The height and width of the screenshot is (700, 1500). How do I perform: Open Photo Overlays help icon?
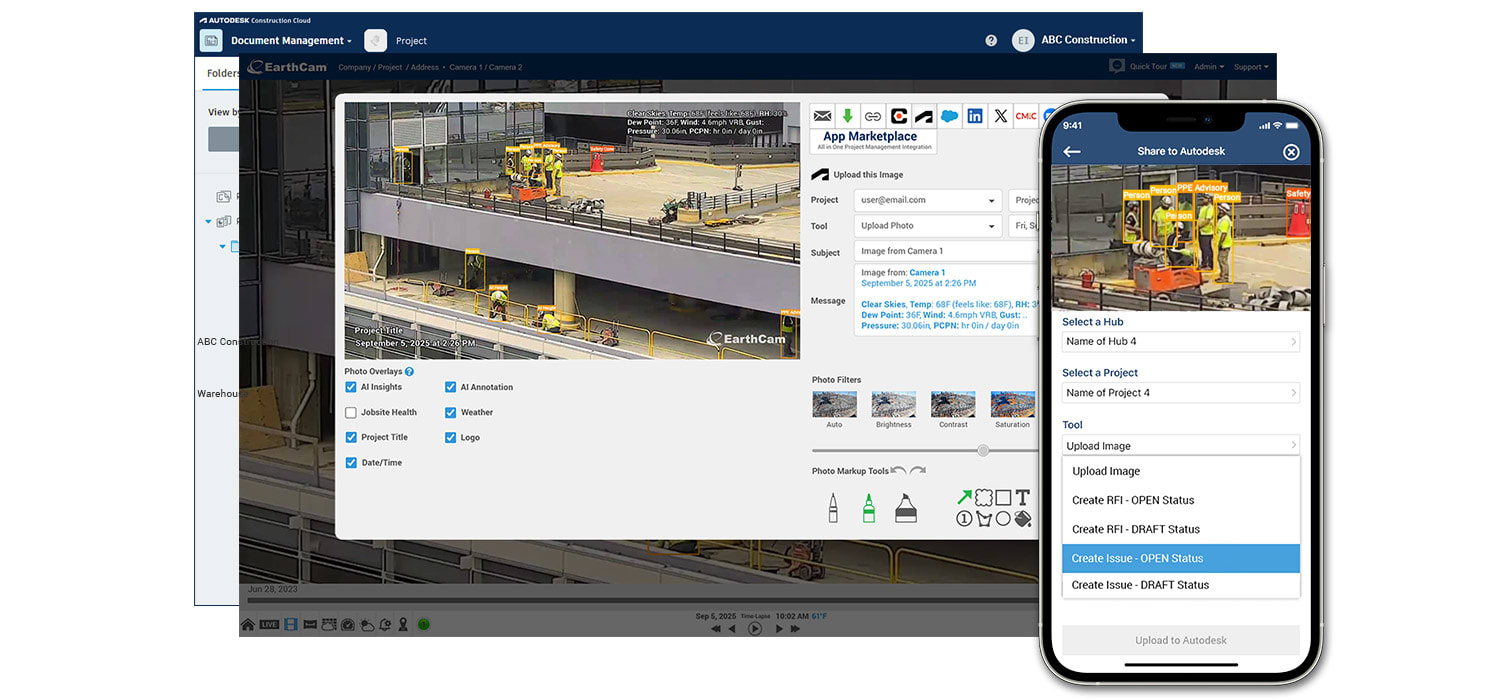[409, 371]
